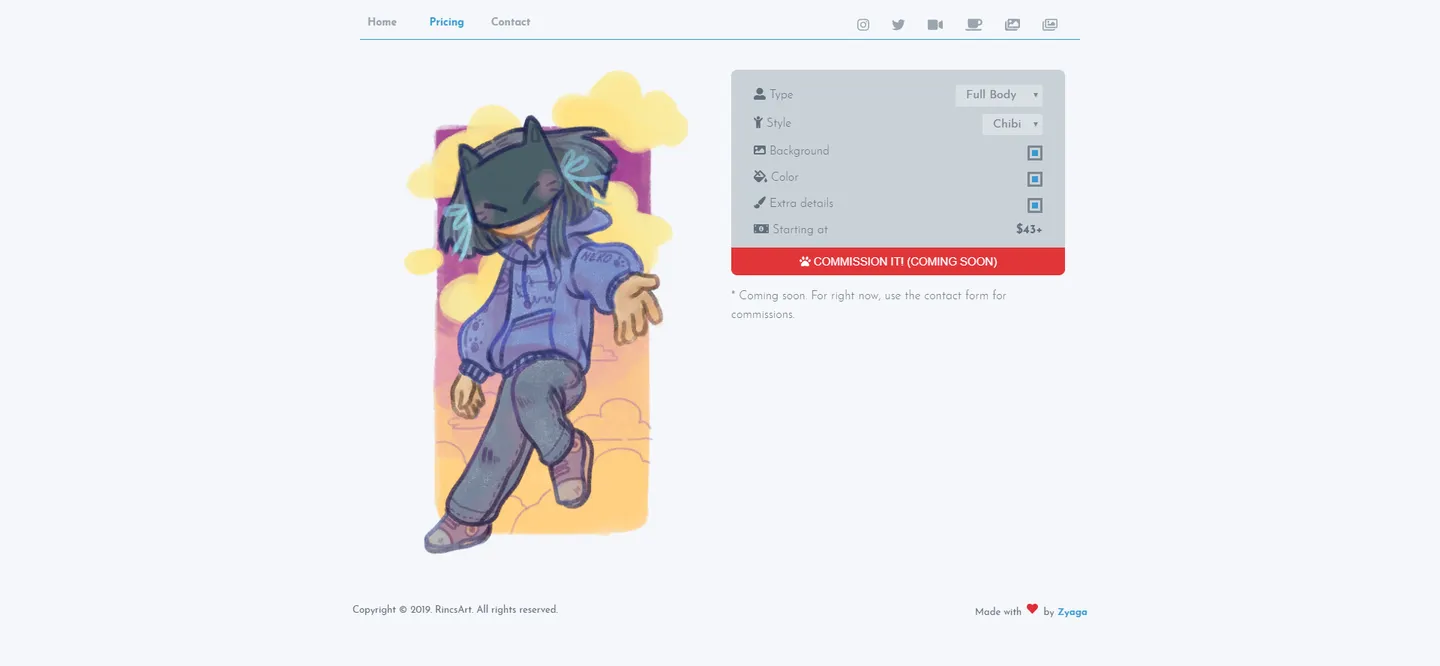Image resolution: width=1440 pixels, height=666 pixels.
Task: Click the Commission It (Coming Soon) button
Action: coord(898,261)
